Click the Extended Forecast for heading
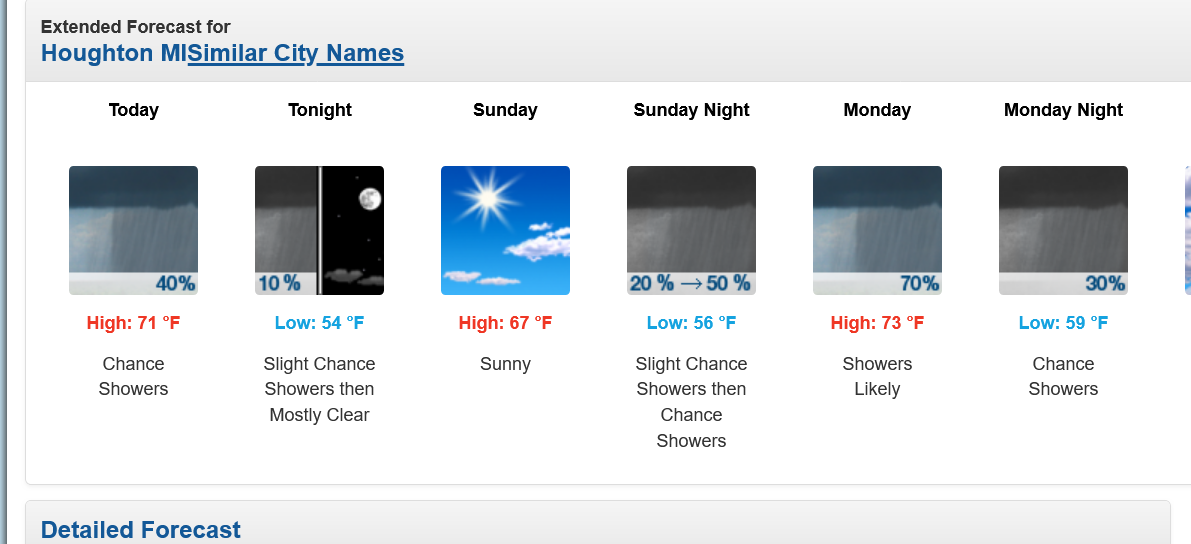Screen dimensions: 1191x544 135,27
